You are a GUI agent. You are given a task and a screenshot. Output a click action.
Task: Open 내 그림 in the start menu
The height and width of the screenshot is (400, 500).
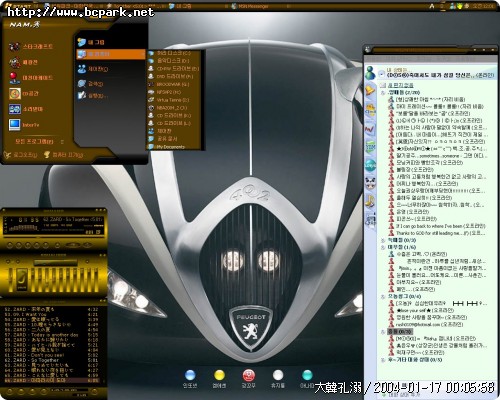[91, 42]
